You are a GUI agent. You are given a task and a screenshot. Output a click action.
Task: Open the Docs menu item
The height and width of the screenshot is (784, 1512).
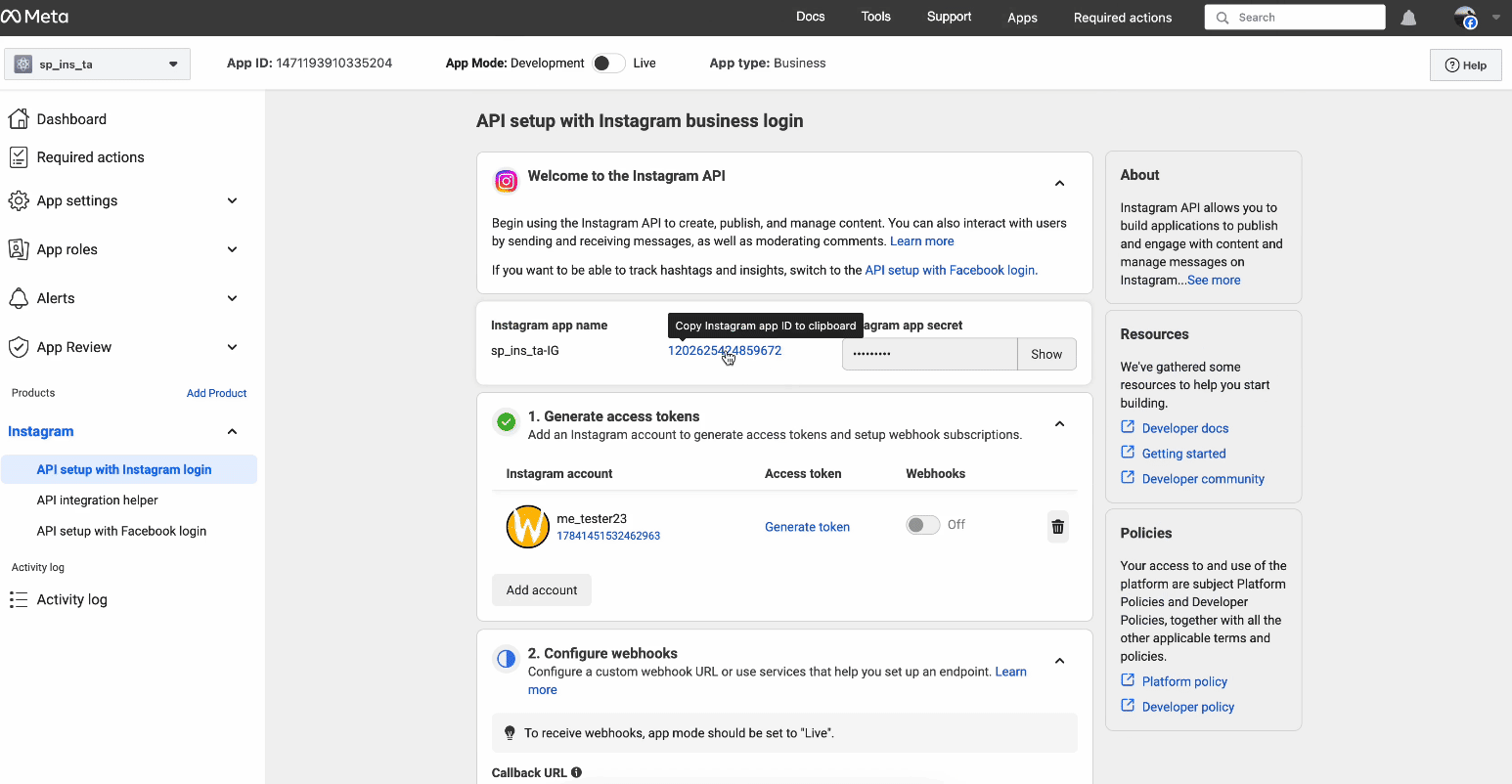point(810,17)
